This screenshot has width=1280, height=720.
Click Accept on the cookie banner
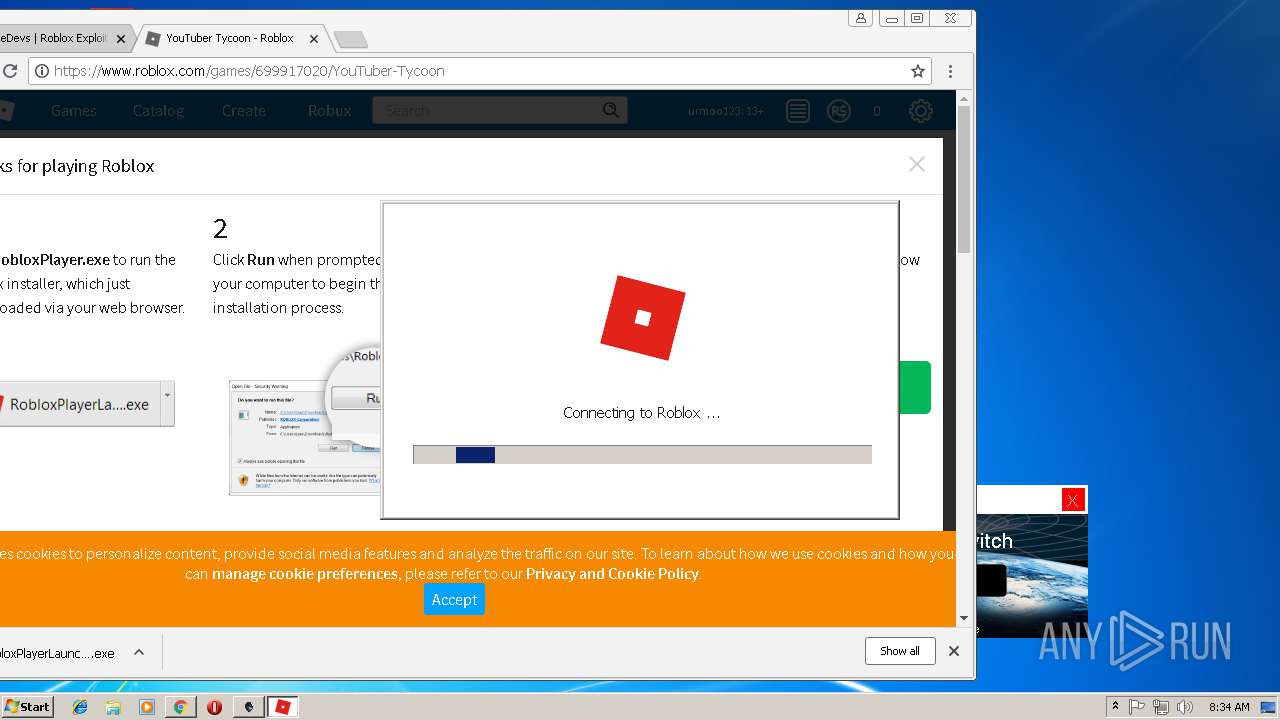[x=454, y=599]
